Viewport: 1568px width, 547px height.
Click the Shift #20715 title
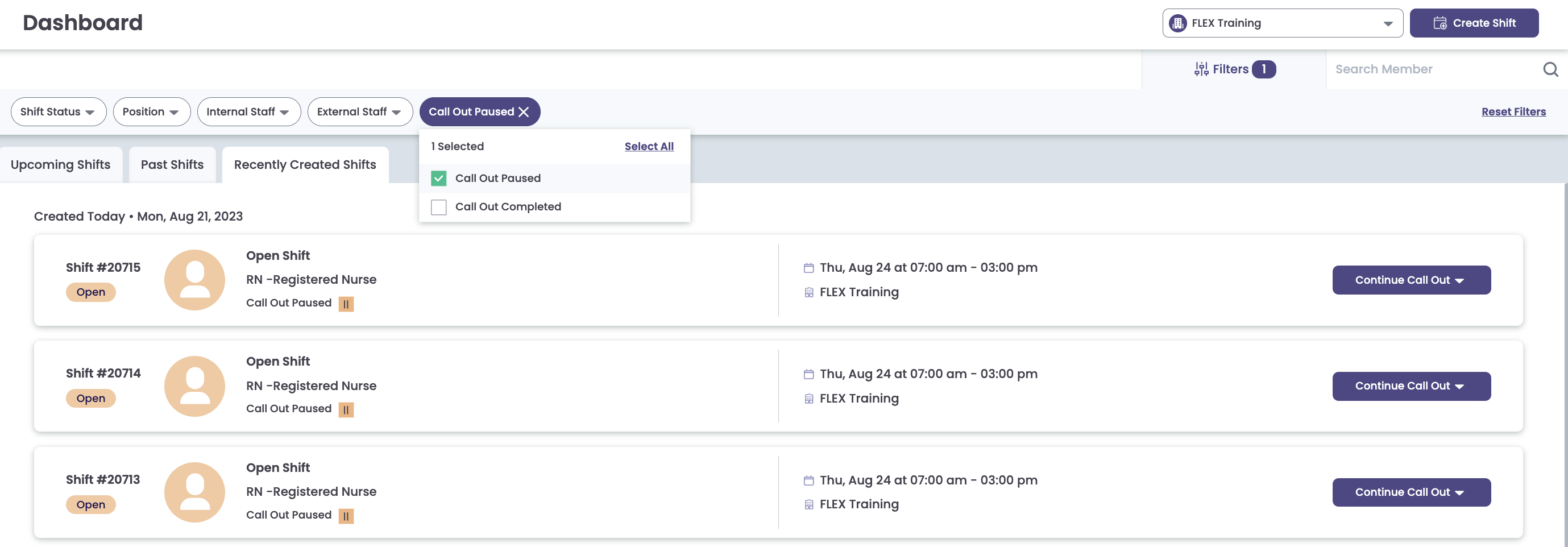pyautogui.click(x=103, y=268)
